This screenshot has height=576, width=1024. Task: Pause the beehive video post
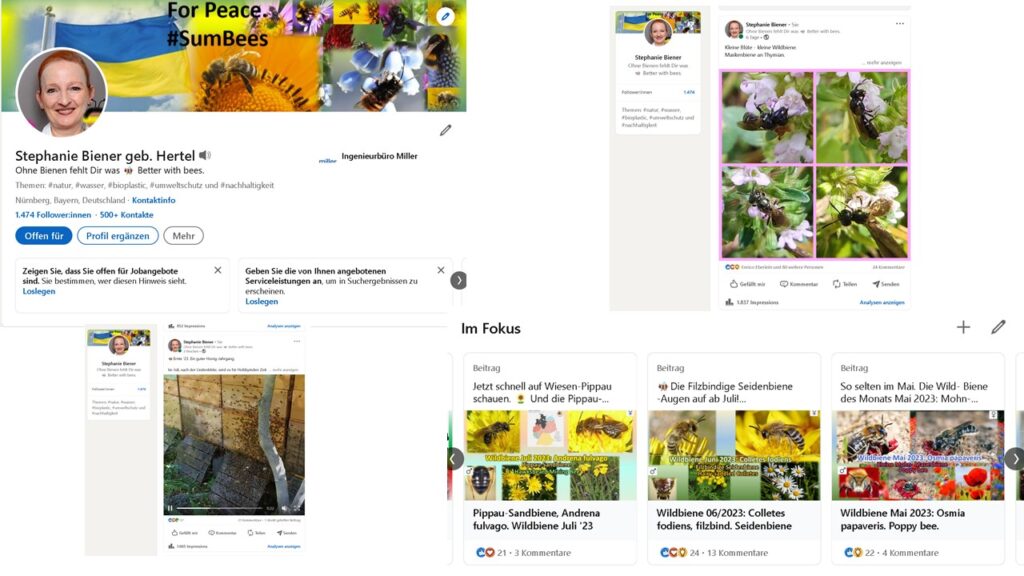pos(170,508)
